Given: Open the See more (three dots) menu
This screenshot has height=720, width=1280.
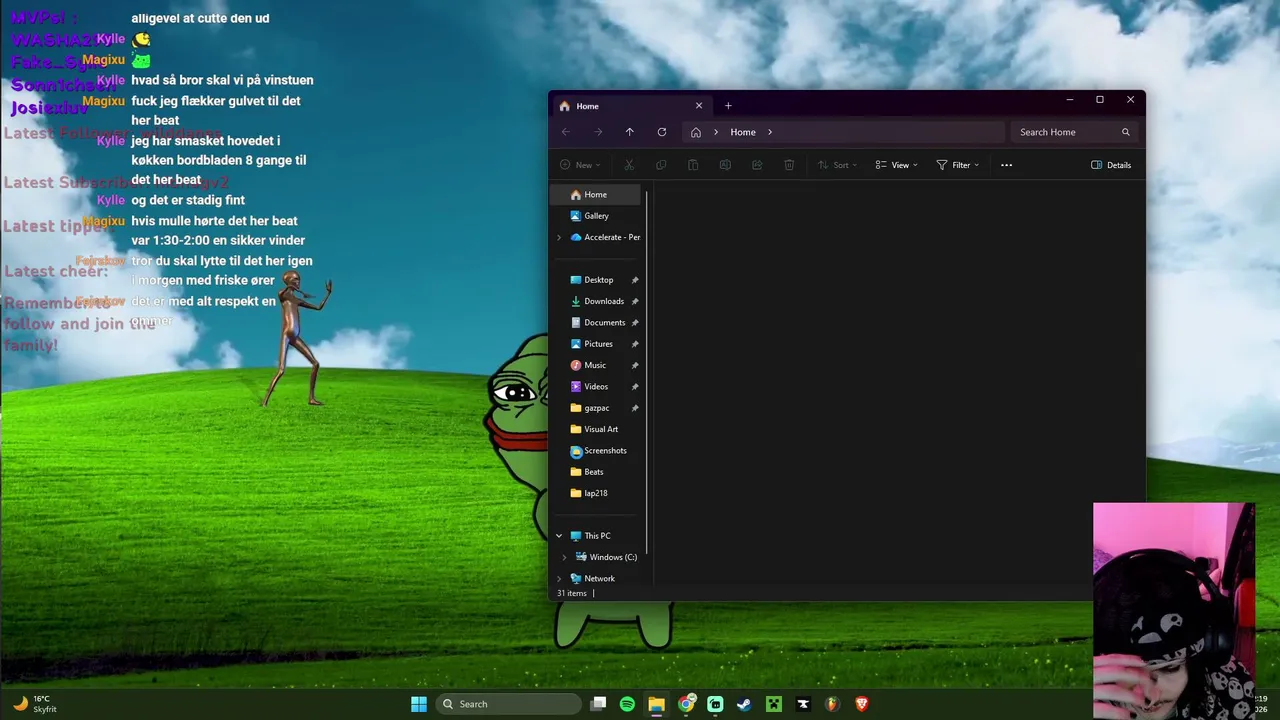Looking at the screenshot, I should coord(1006,165).
